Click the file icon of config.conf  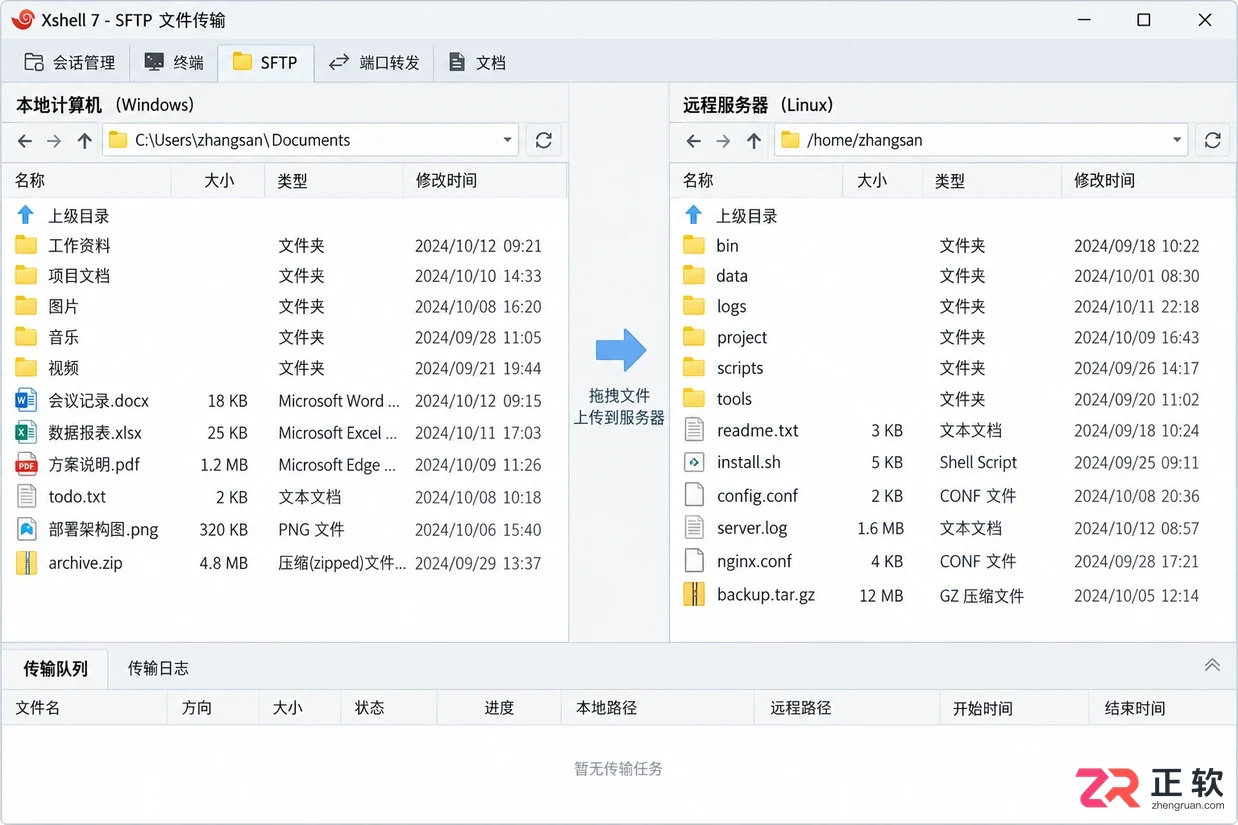694,495
